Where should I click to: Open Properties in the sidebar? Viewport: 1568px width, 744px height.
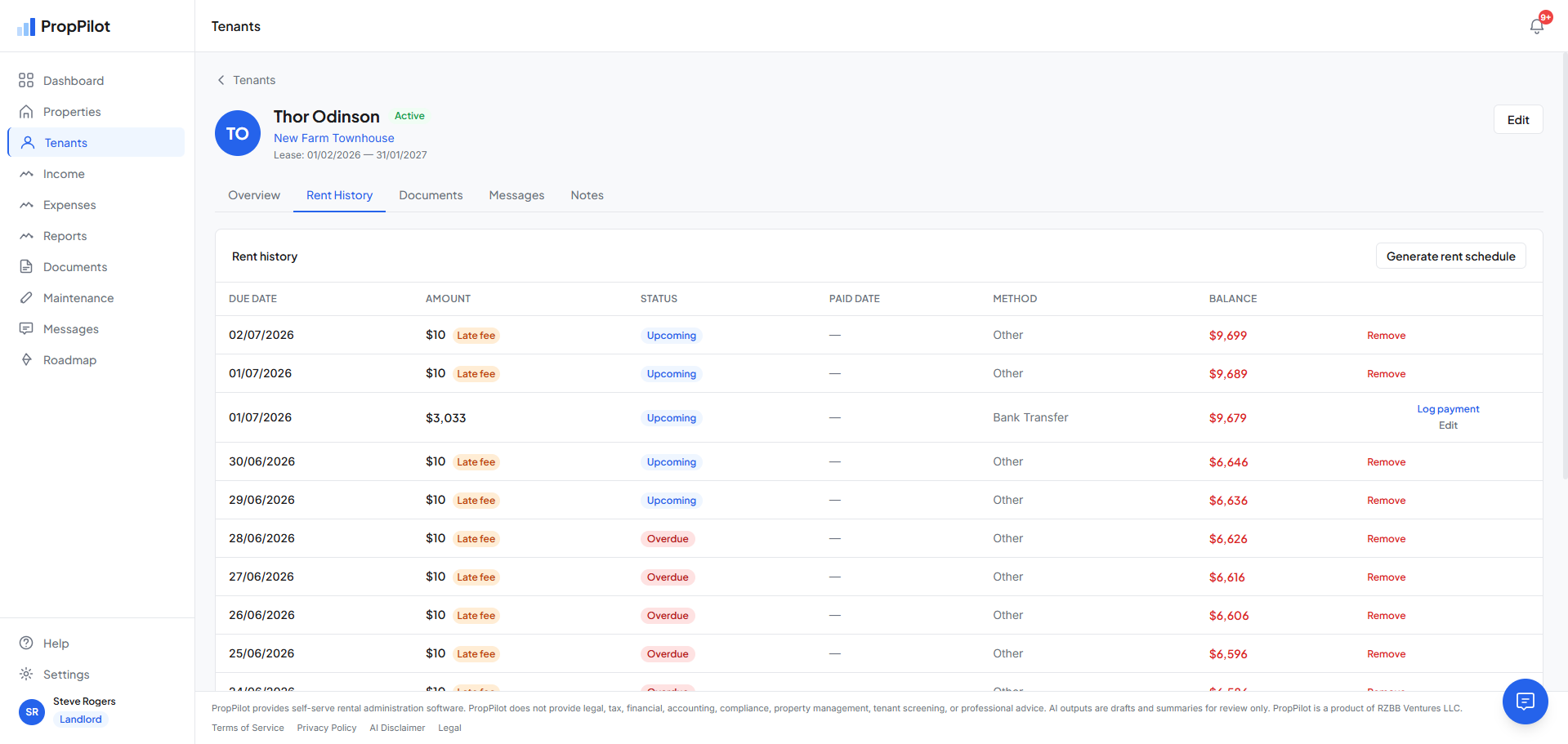tap(96, 111)
